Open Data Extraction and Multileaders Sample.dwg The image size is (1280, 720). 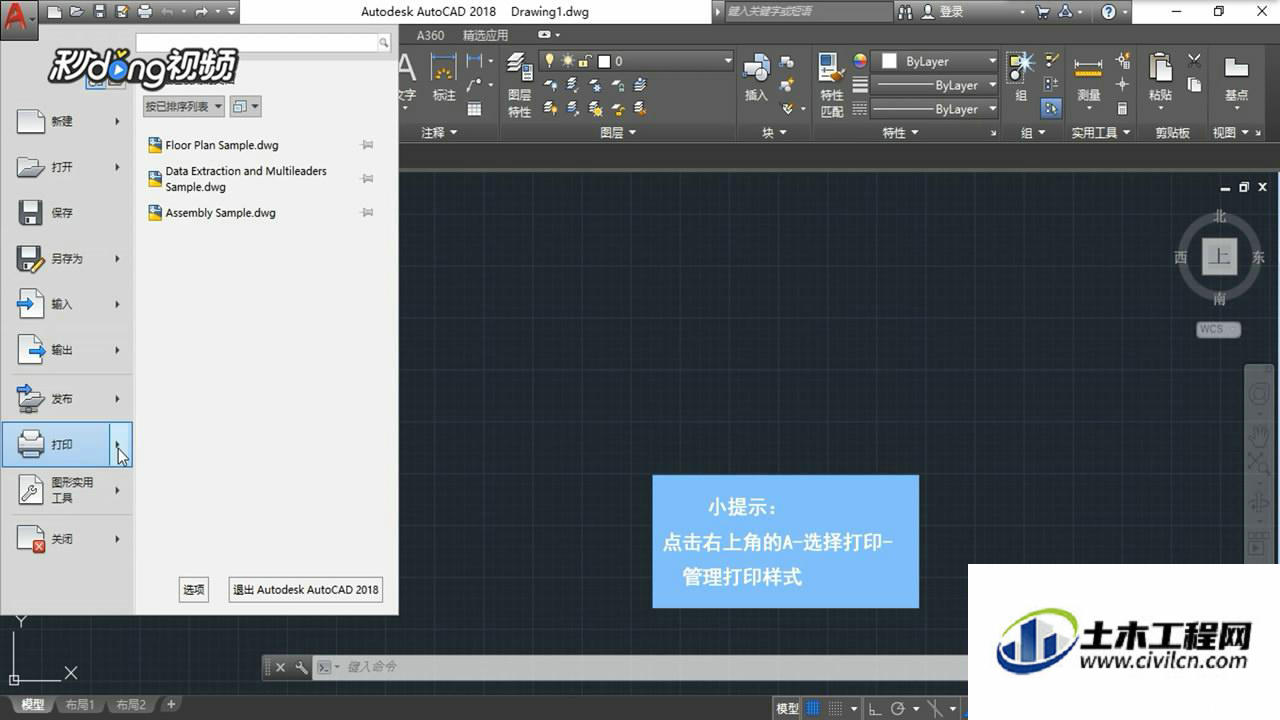coord(246,179)
